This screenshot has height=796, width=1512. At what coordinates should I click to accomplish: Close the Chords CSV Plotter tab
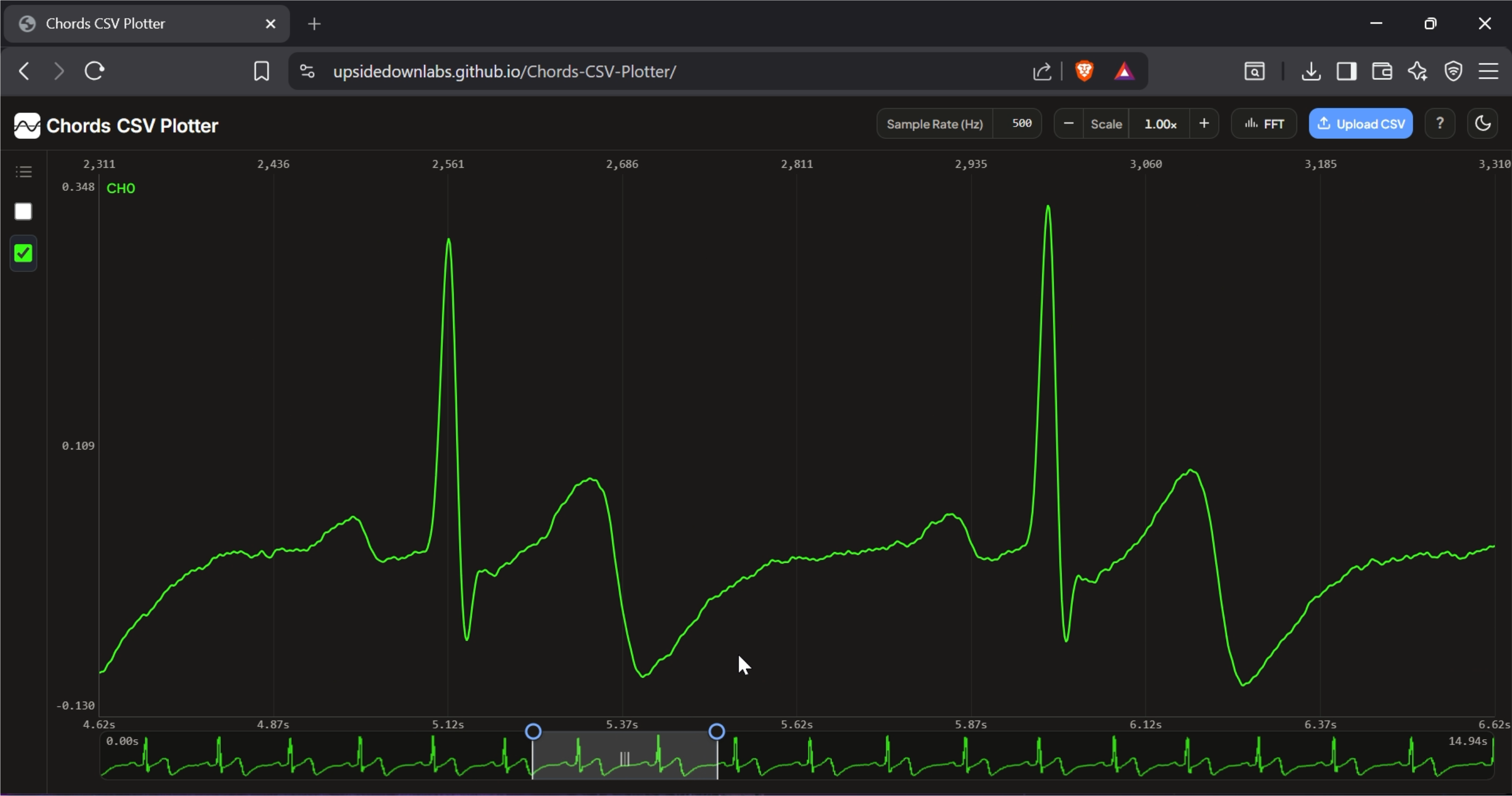point(271,24)
